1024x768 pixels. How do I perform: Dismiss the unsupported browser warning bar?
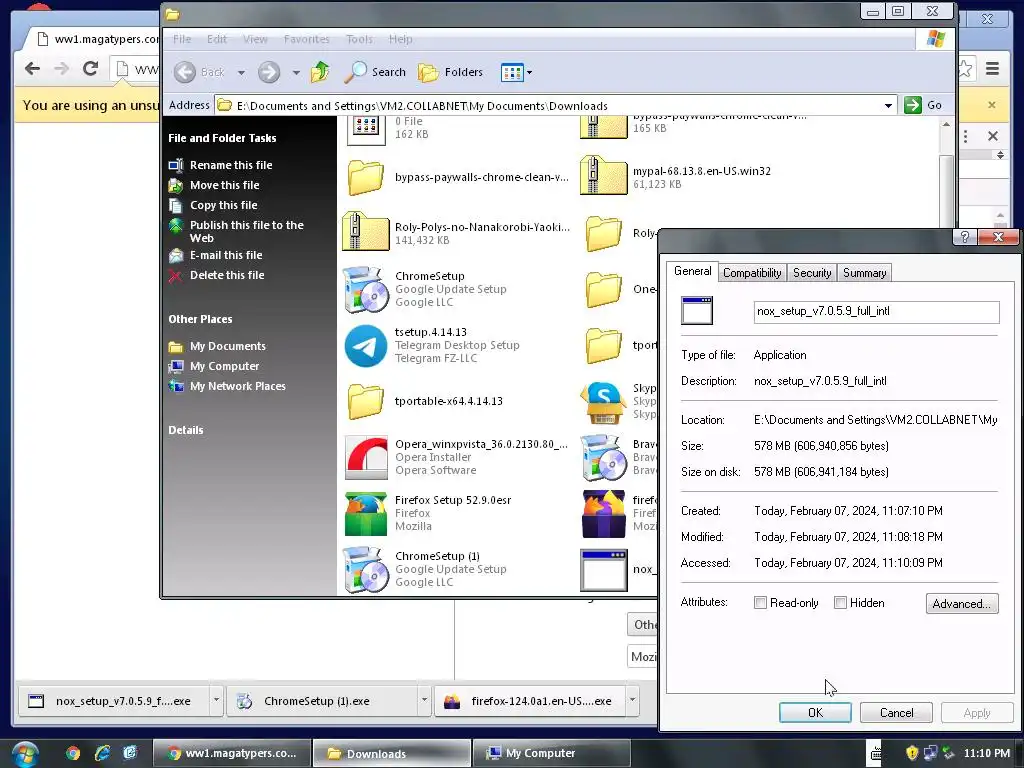click(x=992, y=104)
